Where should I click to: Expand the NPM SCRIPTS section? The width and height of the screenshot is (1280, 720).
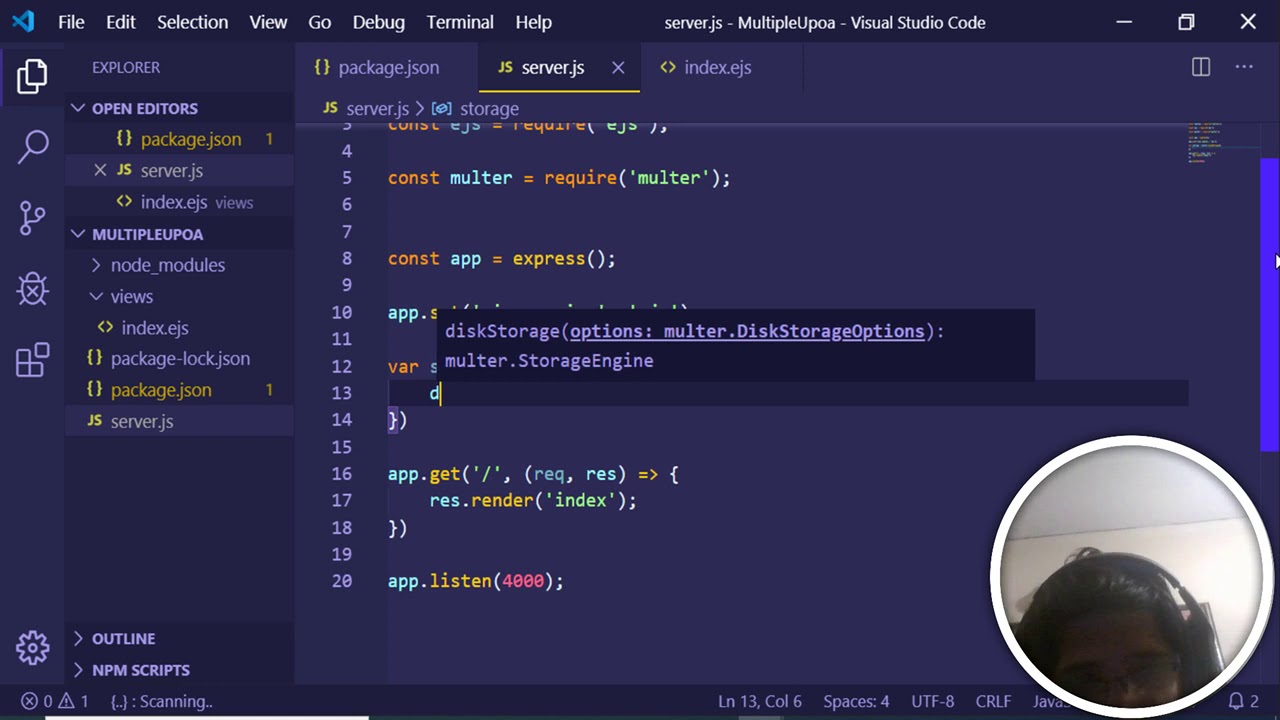click(140, 670)
